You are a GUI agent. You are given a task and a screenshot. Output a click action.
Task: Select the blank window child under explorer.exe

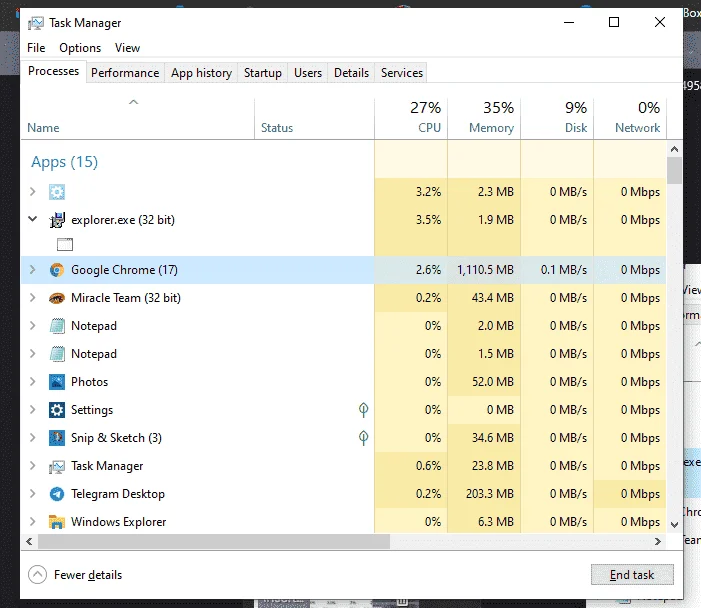65,245
